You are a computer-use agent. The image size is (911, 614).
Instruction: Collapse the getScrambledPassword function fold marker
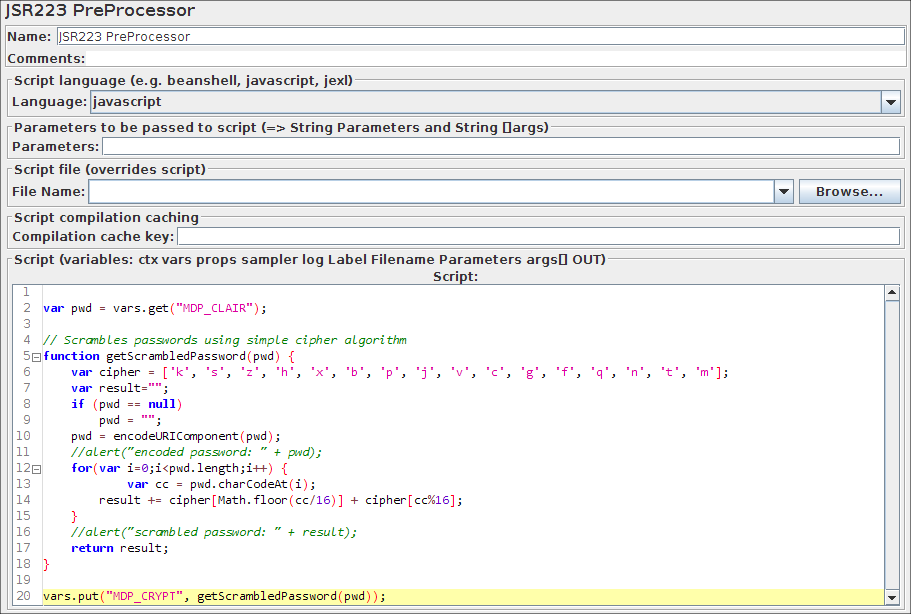point(36,357)
